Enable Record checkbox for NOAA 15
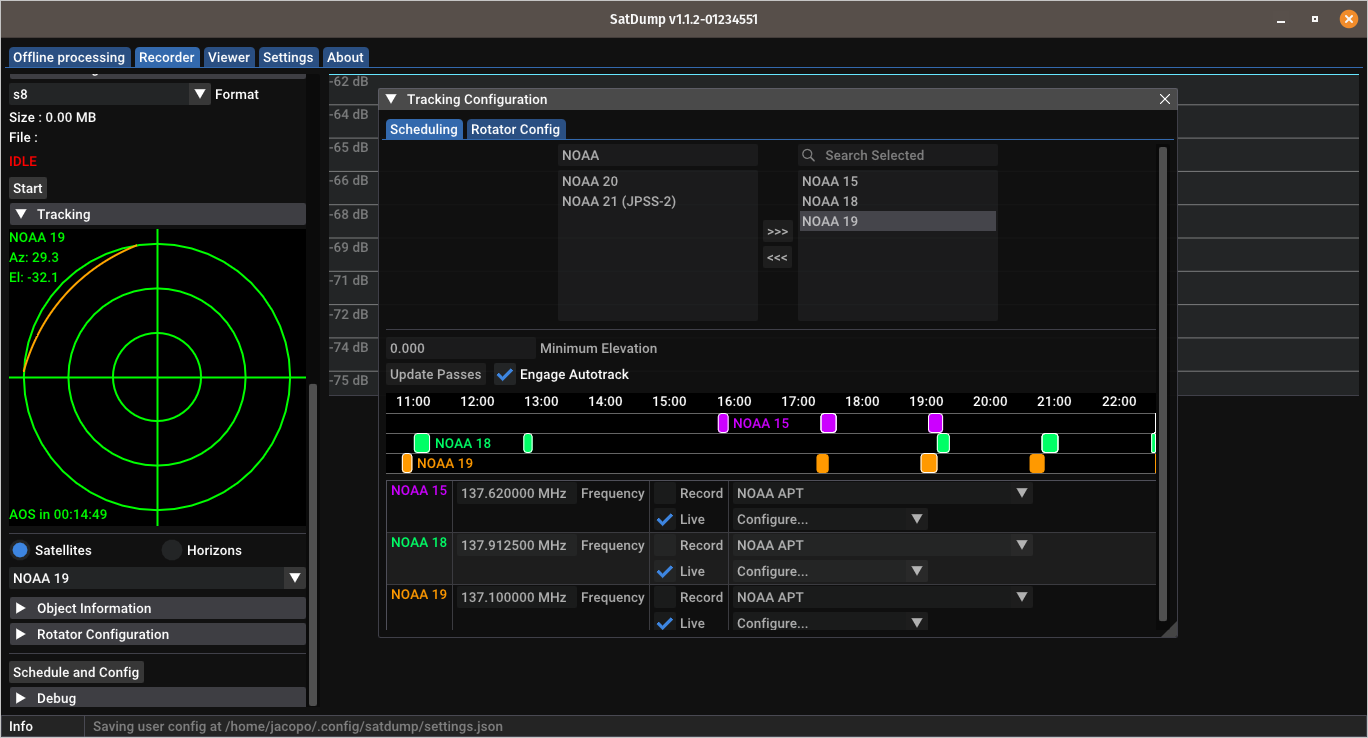 point(665,493)
